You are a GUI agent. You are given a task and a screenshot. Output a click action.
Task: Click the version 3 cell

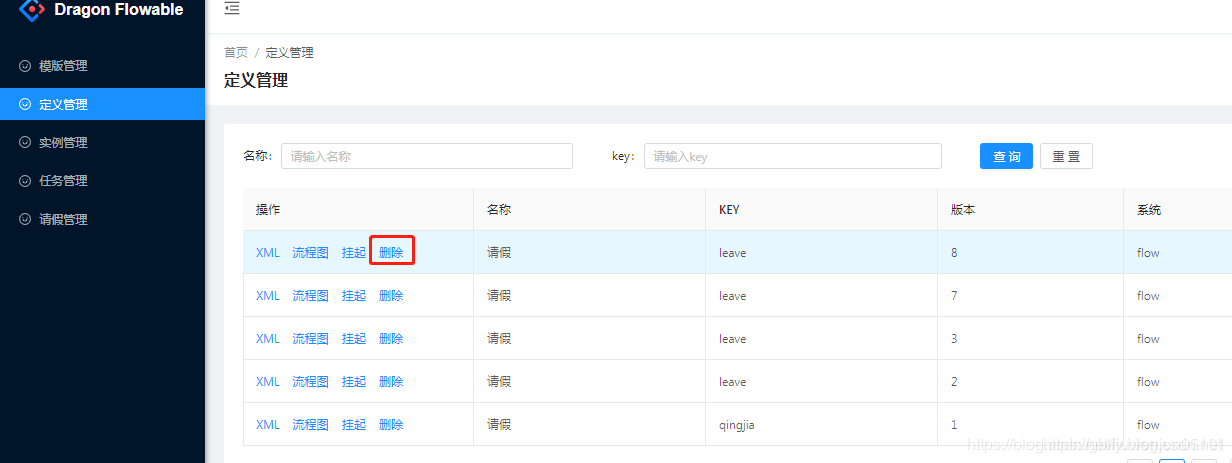(x=1030, y=339)
